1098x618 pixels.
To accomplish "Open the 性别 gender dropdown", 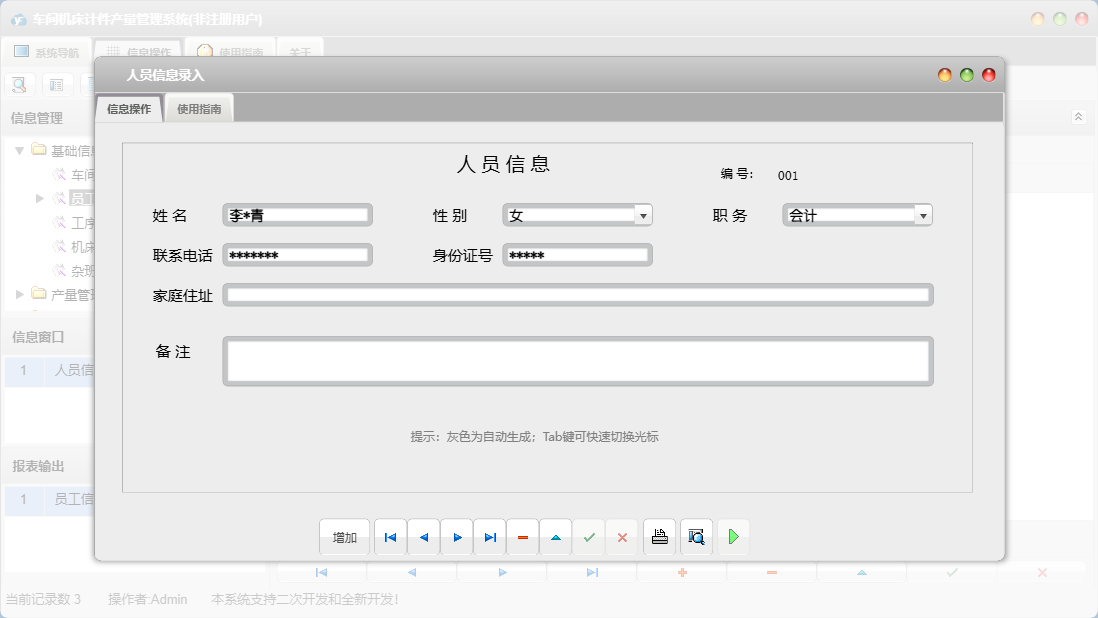I will pyautogui.click(x=645, y=214).
